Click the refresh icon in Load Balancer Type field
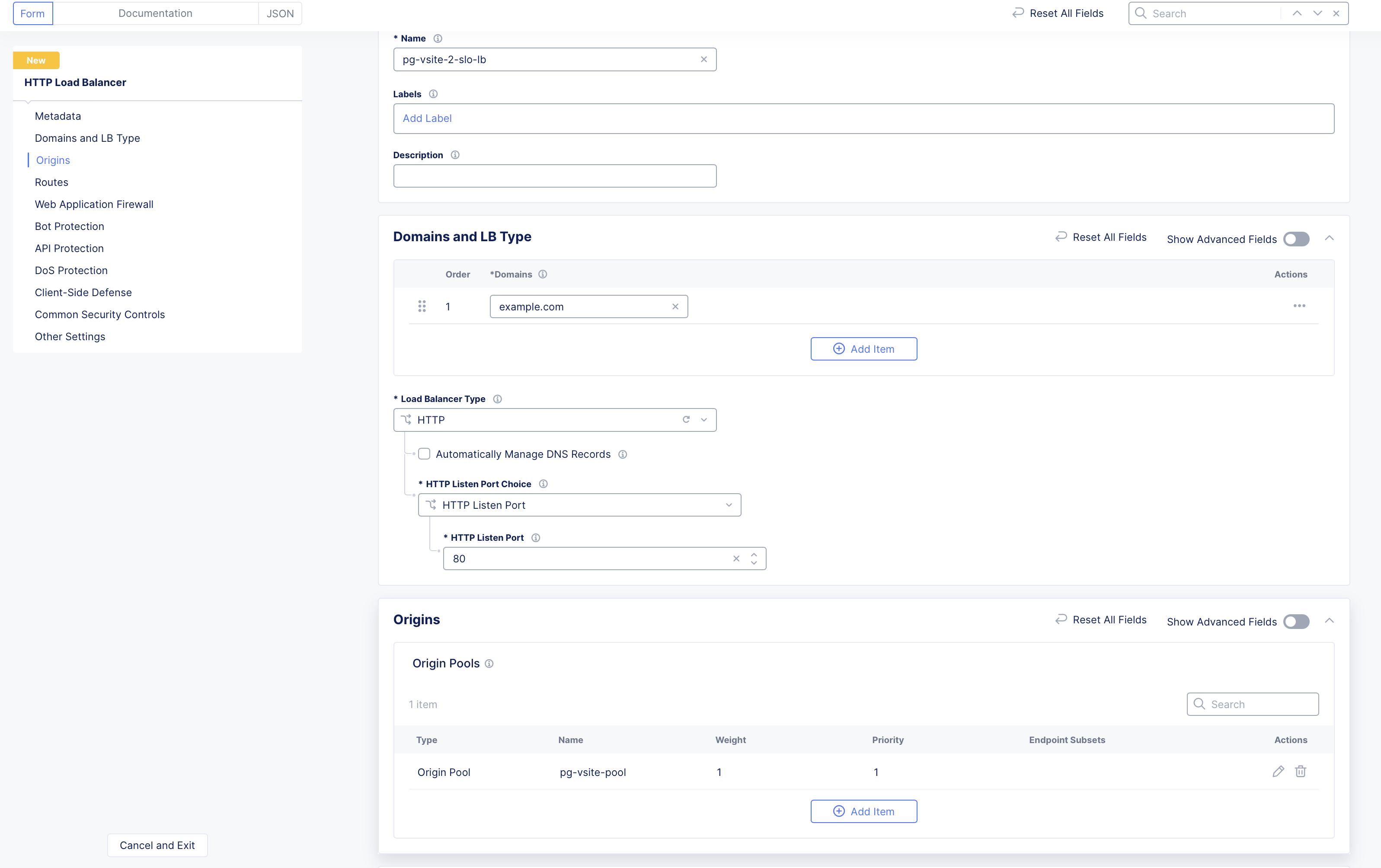1381x868 pixels. (x=686, y=419)
